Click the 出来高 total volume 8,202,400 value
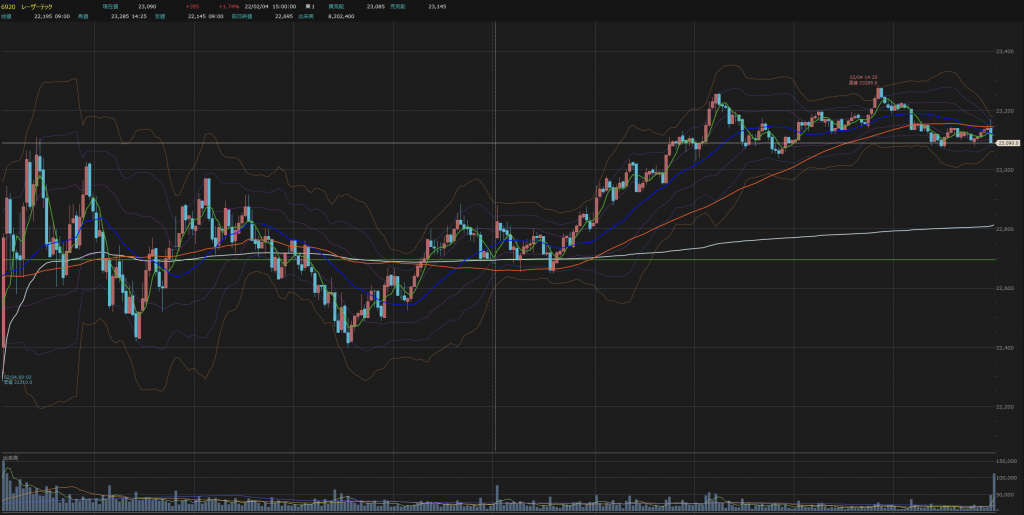This screenshot has height=515, width=1024. pos(342,16)
